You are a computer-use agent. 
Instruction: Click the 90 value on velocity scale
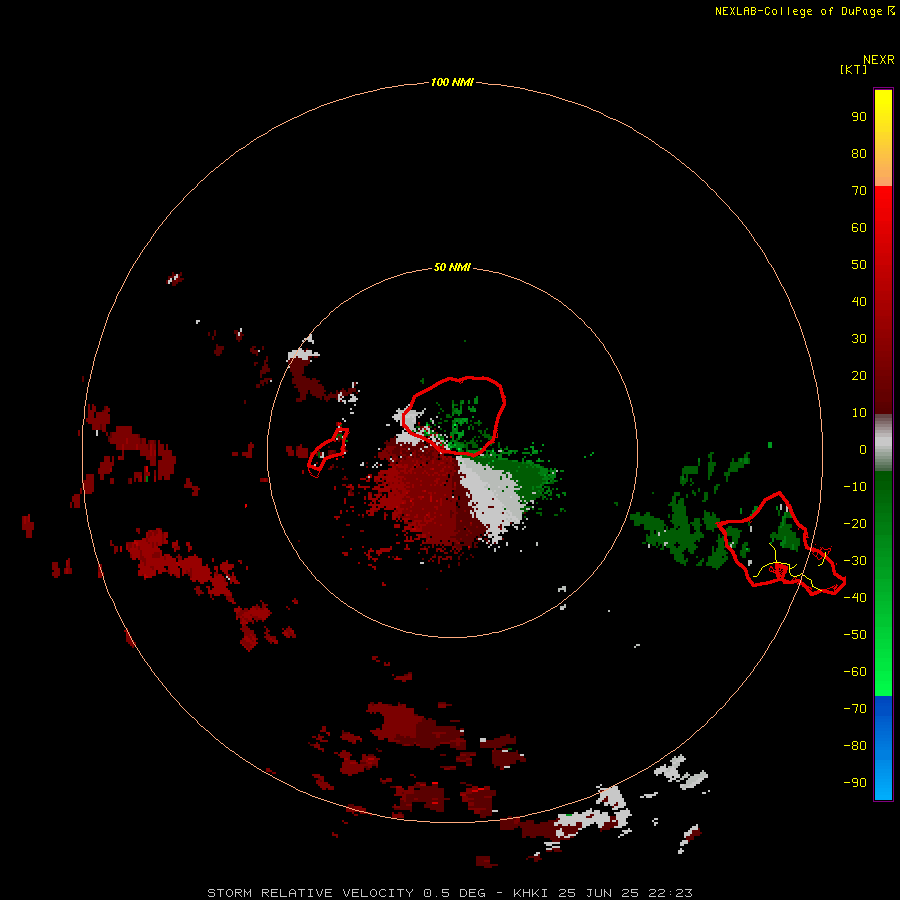[x=859, y=117]
